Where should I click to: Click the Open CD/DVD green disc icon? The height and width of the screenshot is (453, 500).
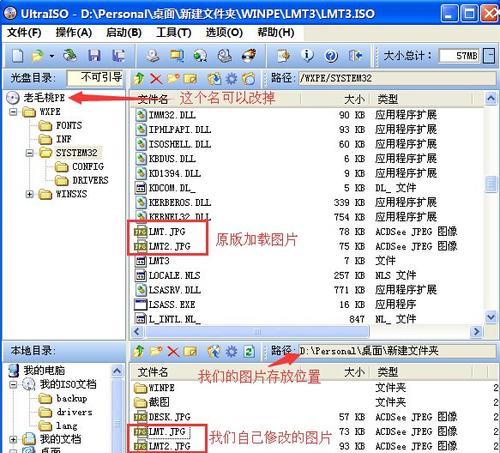[x=70, y=55]
